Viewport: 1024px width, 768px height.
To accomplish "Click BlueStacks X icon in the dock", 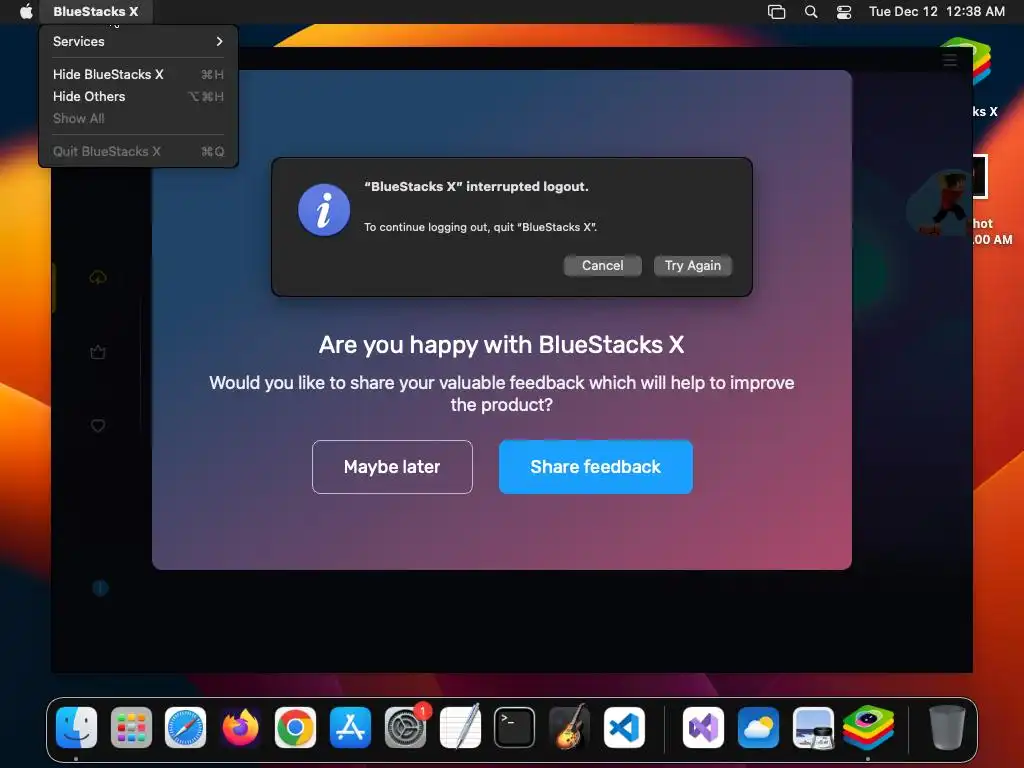I will pyautogui.click(x=868, y=727).
